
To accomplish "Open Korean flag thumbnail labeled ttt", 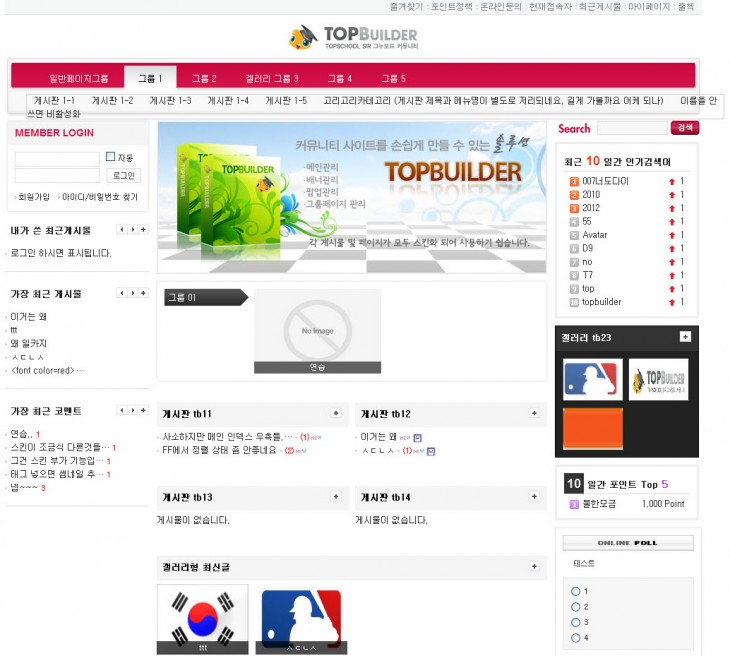I will coord(203,619).
